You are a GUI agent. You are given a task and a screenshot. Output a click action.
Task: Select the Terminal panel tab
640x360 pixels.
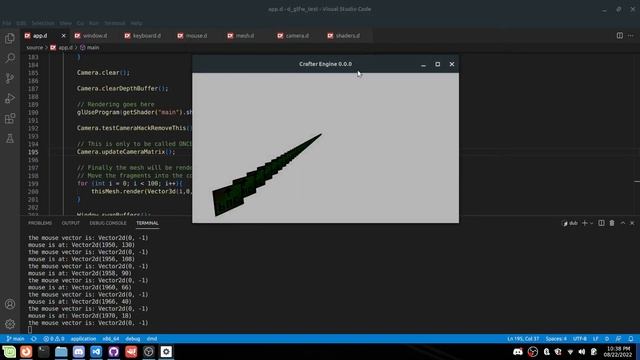(x=147, y=223)
